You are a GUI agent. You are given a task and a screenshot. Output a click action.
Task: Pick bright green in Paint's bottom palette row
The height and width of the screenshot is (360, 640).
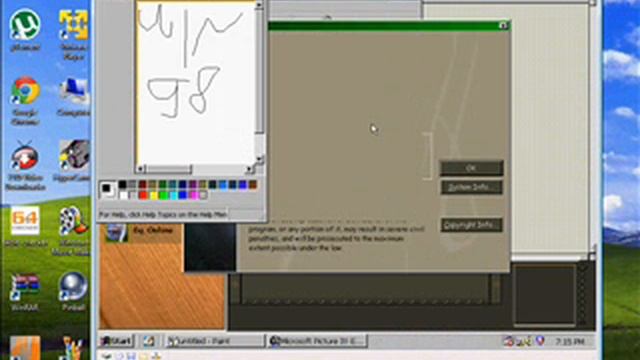[x=163, y=196]
